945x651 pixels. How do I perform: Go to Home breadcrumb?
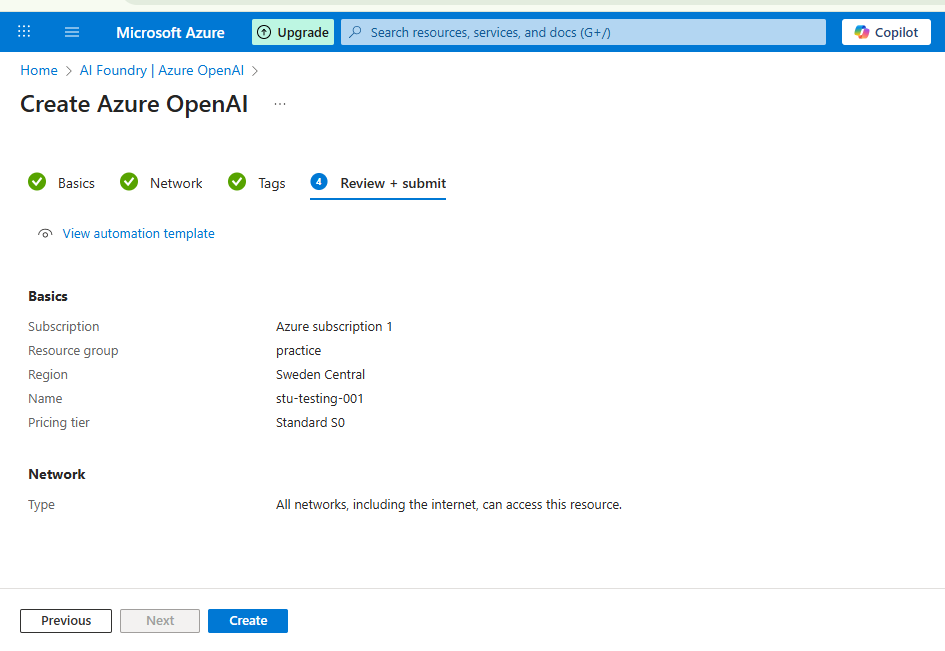click(x=39, y=71)
